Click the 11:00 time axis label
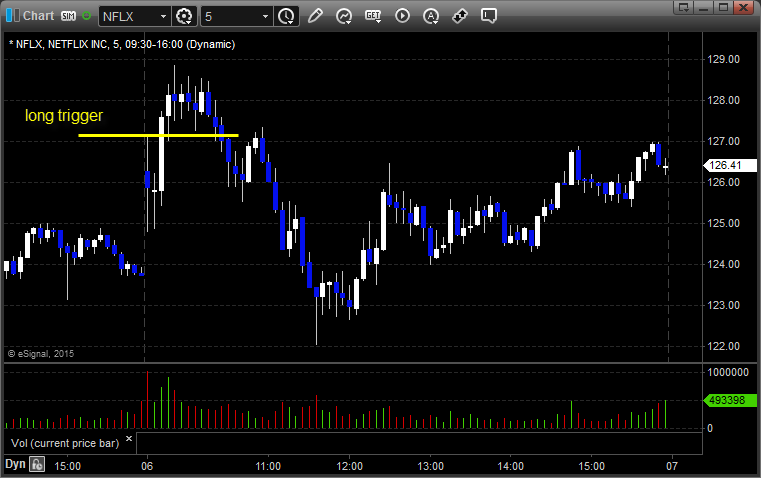Viewport: 761px width, 478px height. click(268, 466)
